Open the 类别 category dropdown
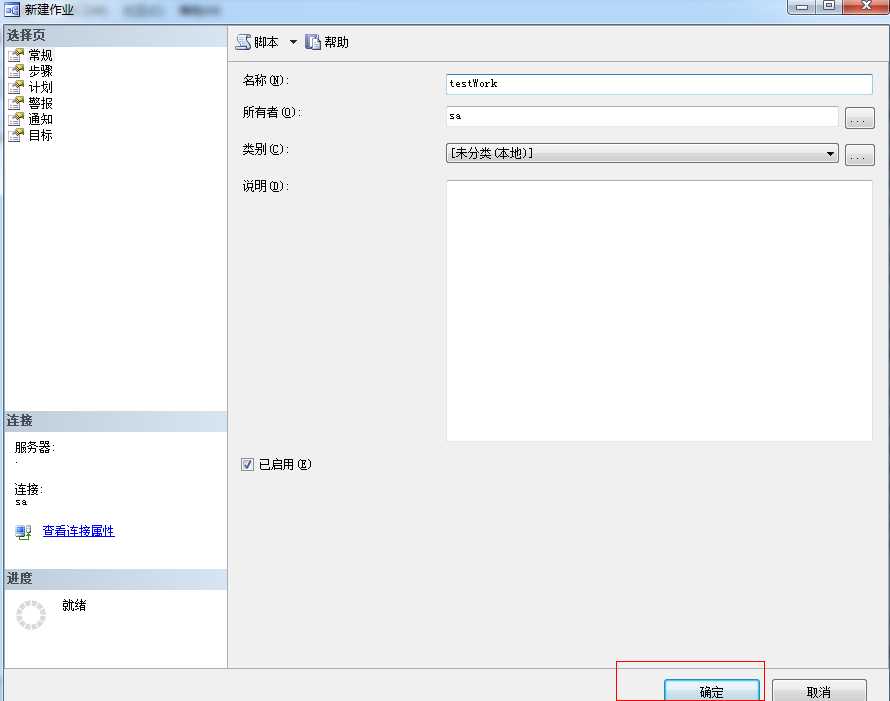 click(642, 153)
